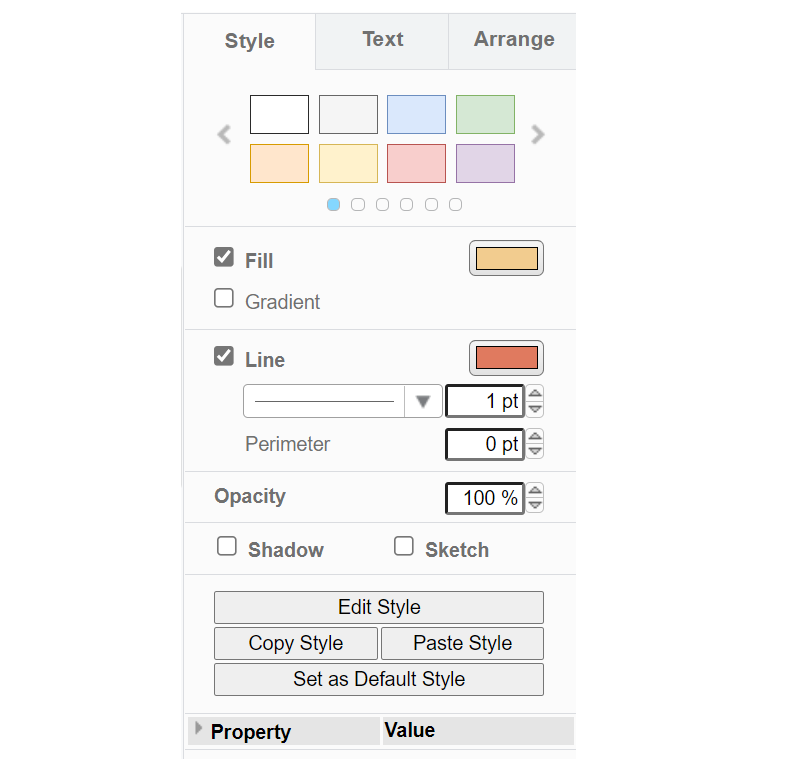Turn on the Shadow option
The height and width of the screenshot is (768, 799).
227,547
